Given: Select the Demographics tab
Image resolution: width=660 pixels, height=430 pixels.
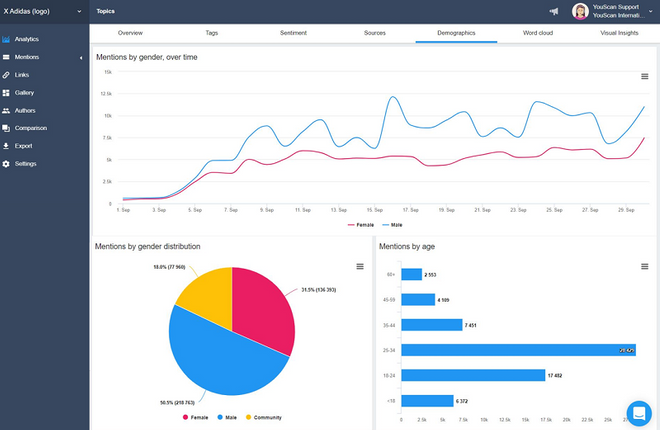Looking at the screenshot, I should 456,33.
